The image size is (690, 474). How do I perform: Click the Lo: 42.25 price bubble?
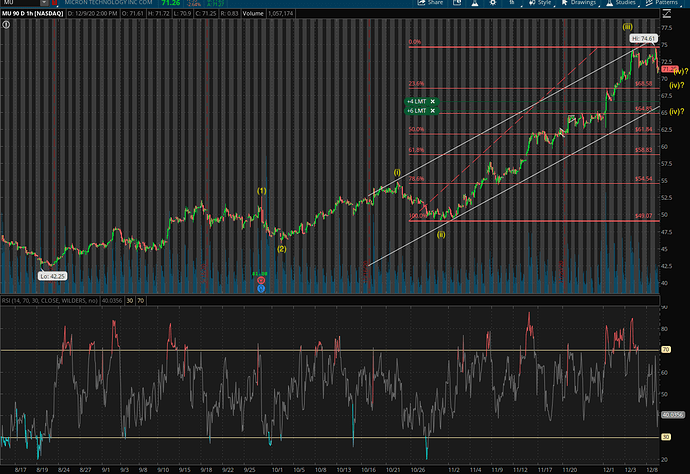pos(52,276)
